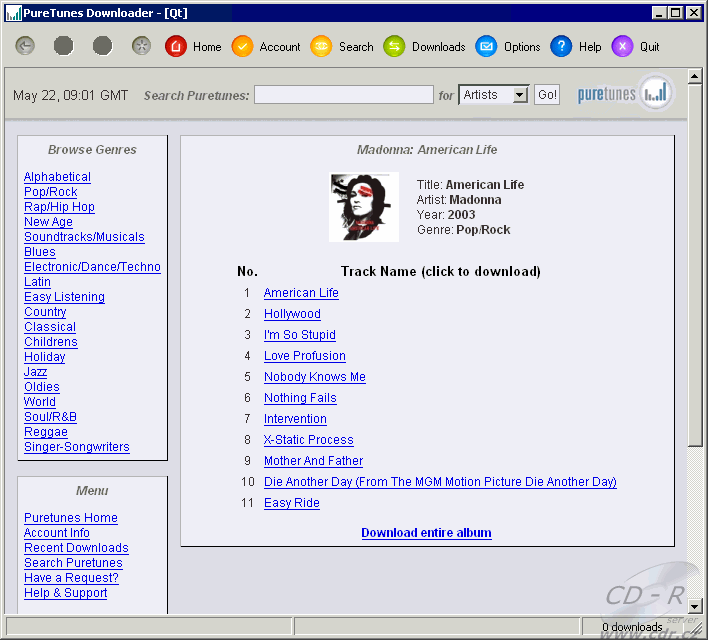
Task: Download the X-Static Process track
Action: tap(309, 439)
